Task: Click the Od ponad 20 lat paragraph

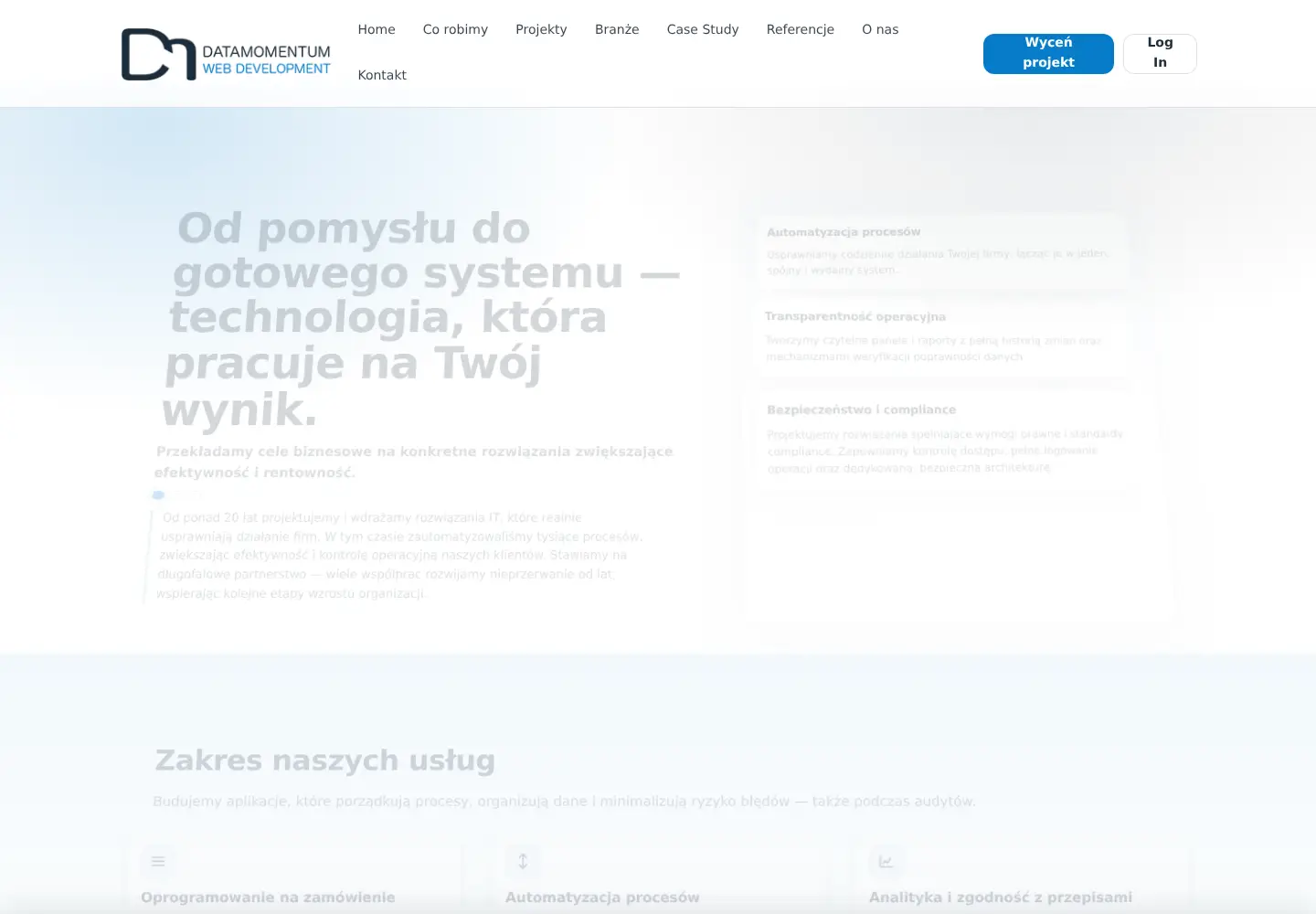Action: [x=398, y=556]
